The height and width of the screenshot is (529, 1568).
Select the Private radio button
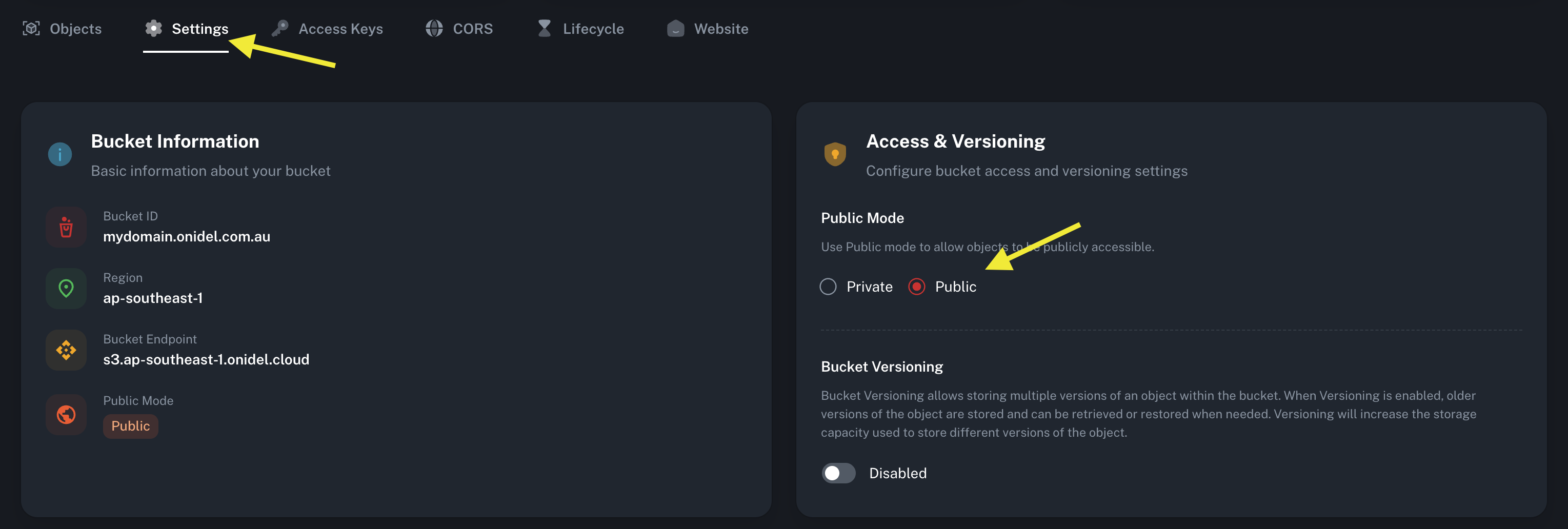pyautogui.click(x=828, y=287)
